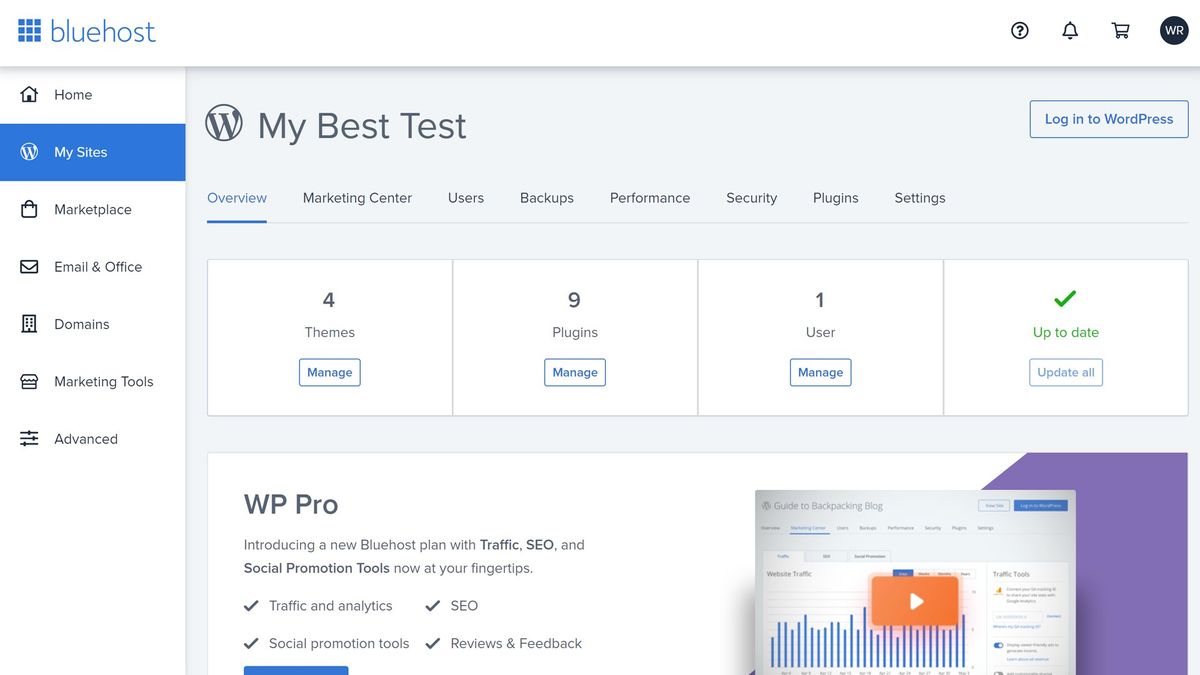The height and width of the screenshot is (675, 1200).
Task: Open Marketing Tools in the sidebar
Action: tap(92, 381)
